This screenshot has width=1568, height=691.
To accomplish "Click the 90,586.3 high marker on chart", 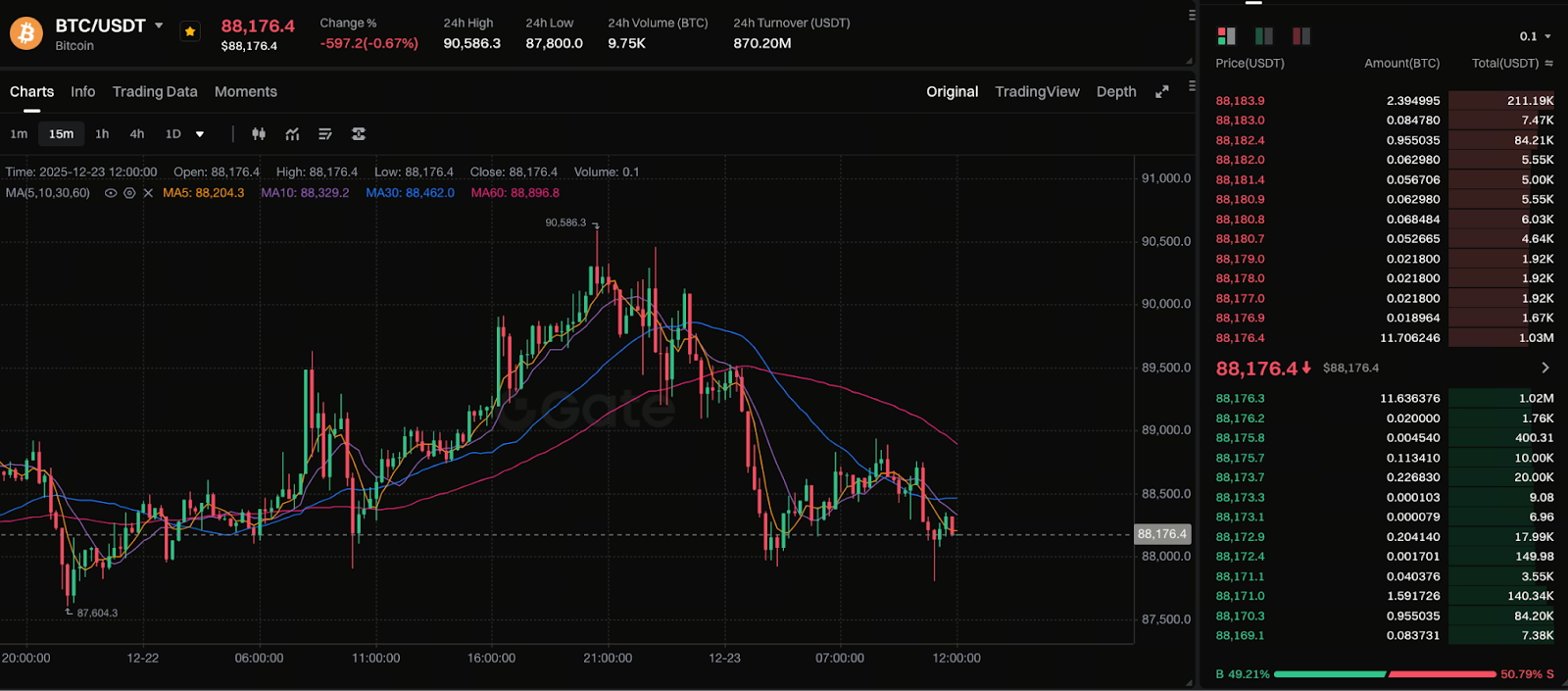I will [565, 222].
